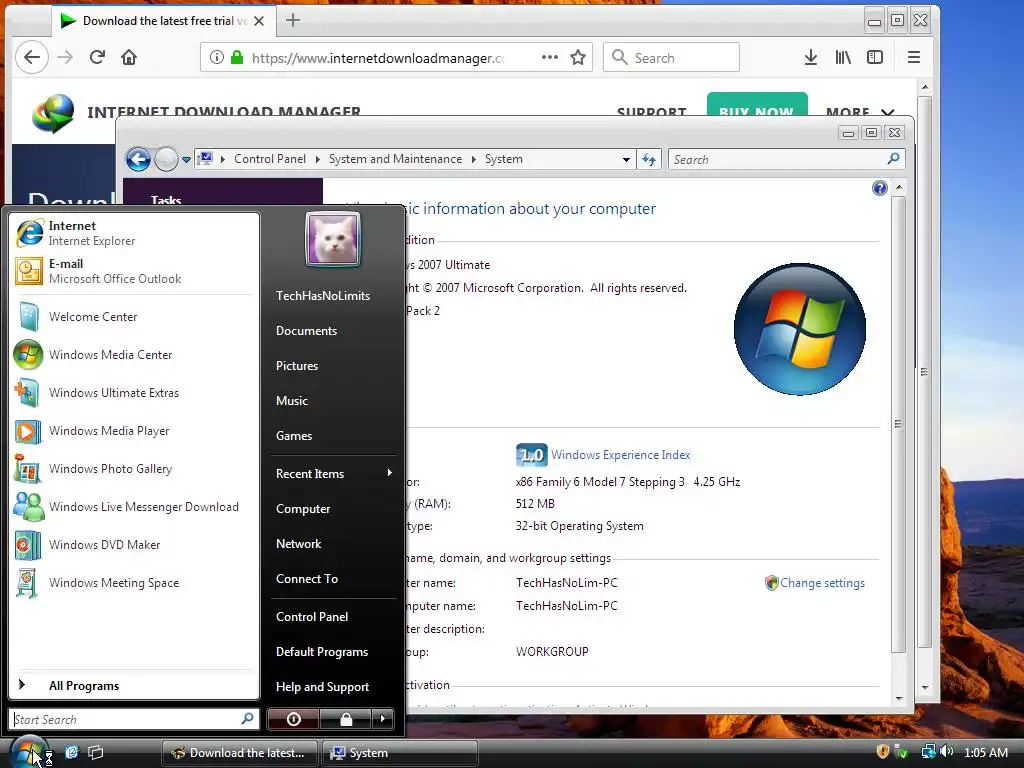
Task: Click System and Maintenance breadcrumb
Action: (395, 159)
